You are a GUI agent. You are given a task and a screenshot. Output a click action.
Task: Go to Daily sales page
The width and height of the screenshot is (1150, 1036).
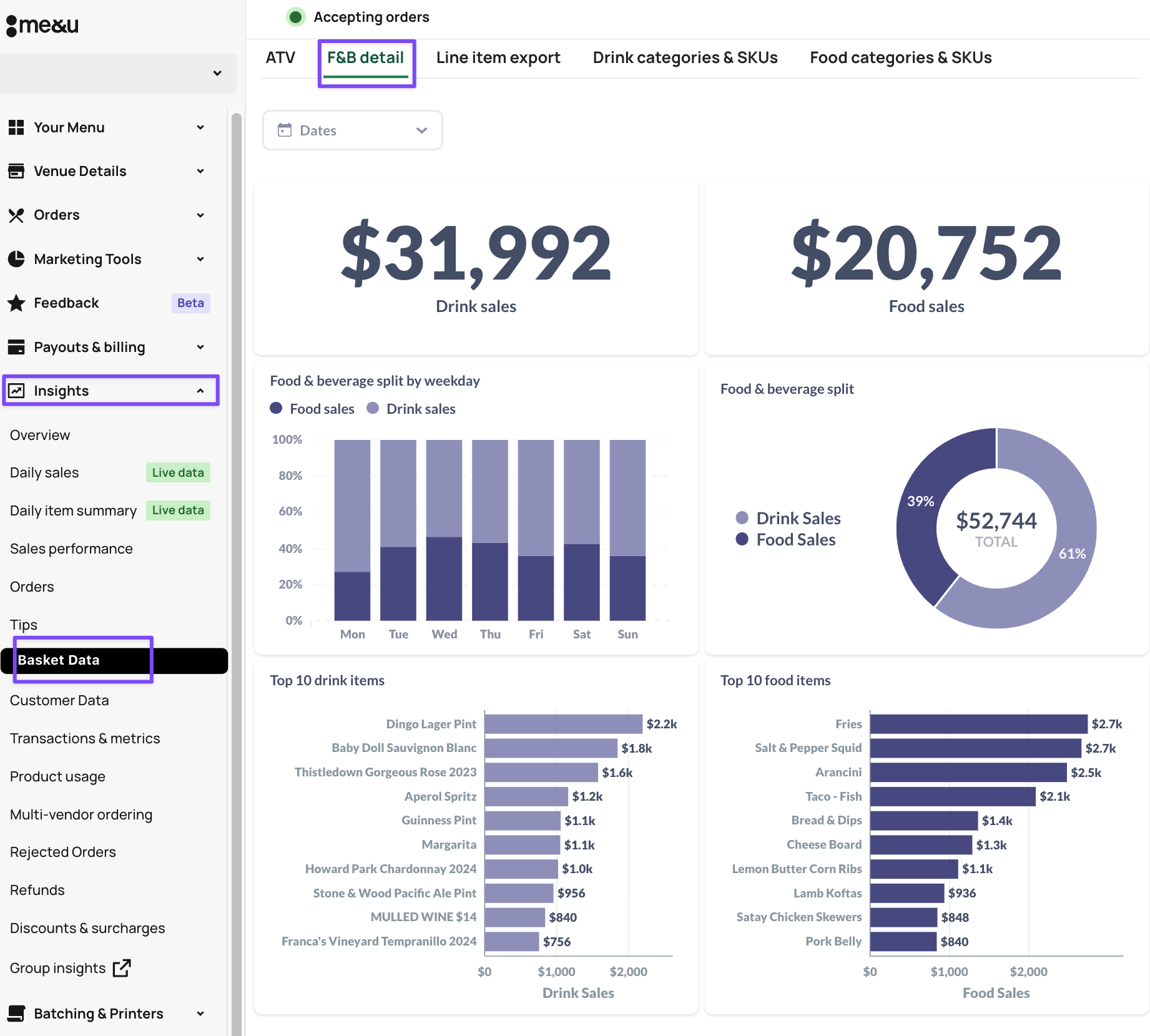tap(44, 472)
